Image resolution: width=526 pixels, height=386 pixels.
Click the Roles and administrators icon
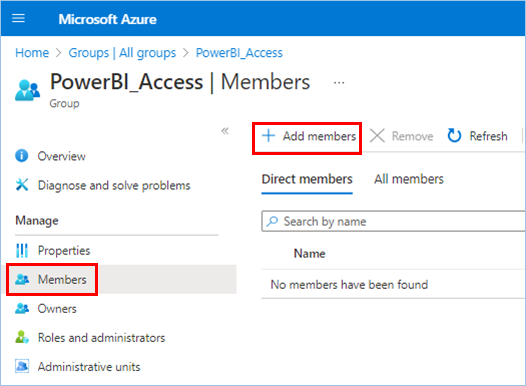pyautogui.click(x=22, y=337)
